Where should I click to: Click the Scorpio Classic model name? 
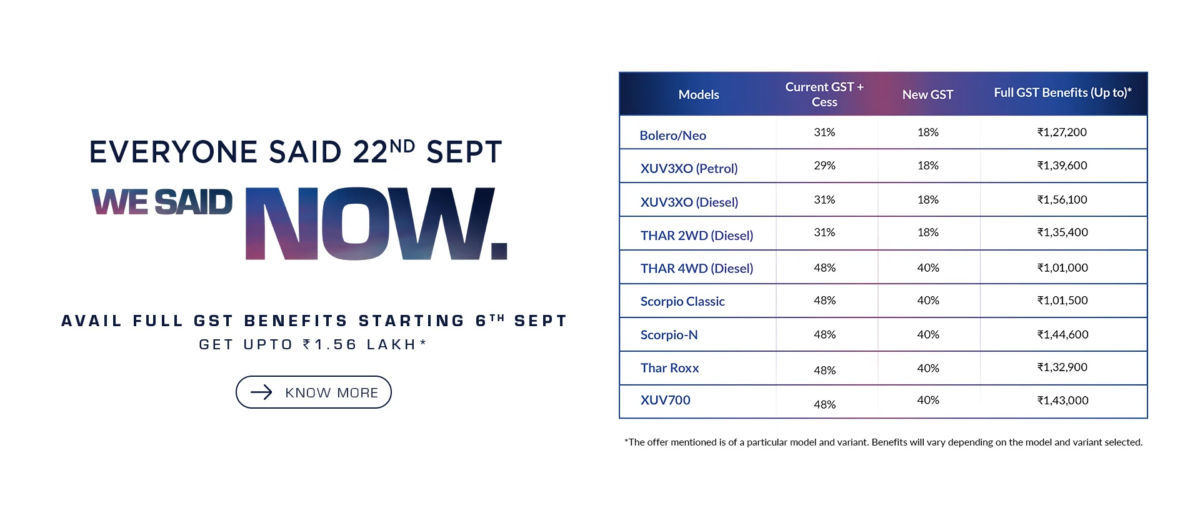pos(682,301)
